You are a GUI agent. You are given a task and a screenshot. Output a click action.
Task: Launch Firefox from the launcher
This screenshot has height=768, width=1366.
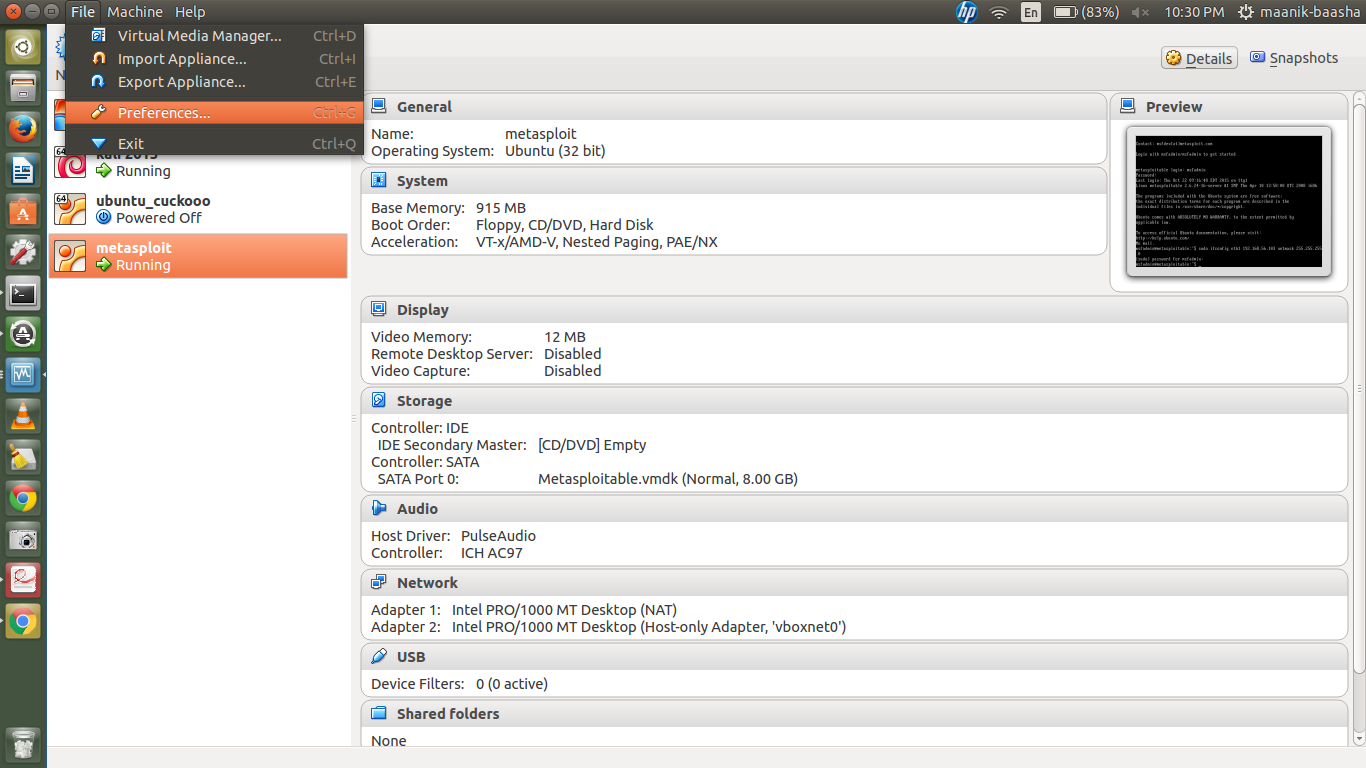tap(23, 128)
